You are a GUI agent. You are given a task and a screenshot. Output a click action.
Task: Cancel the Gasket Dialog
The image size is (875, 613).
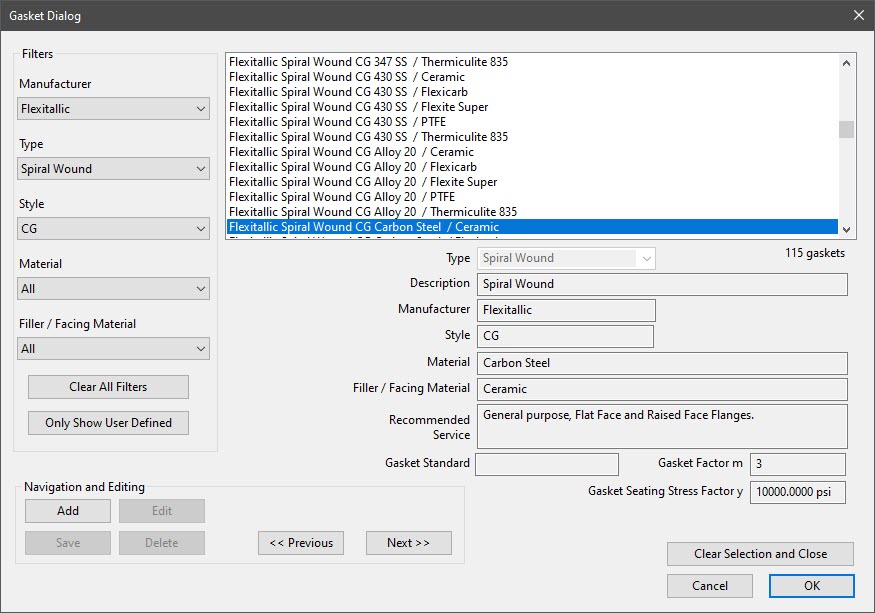[x=710, y=586]
